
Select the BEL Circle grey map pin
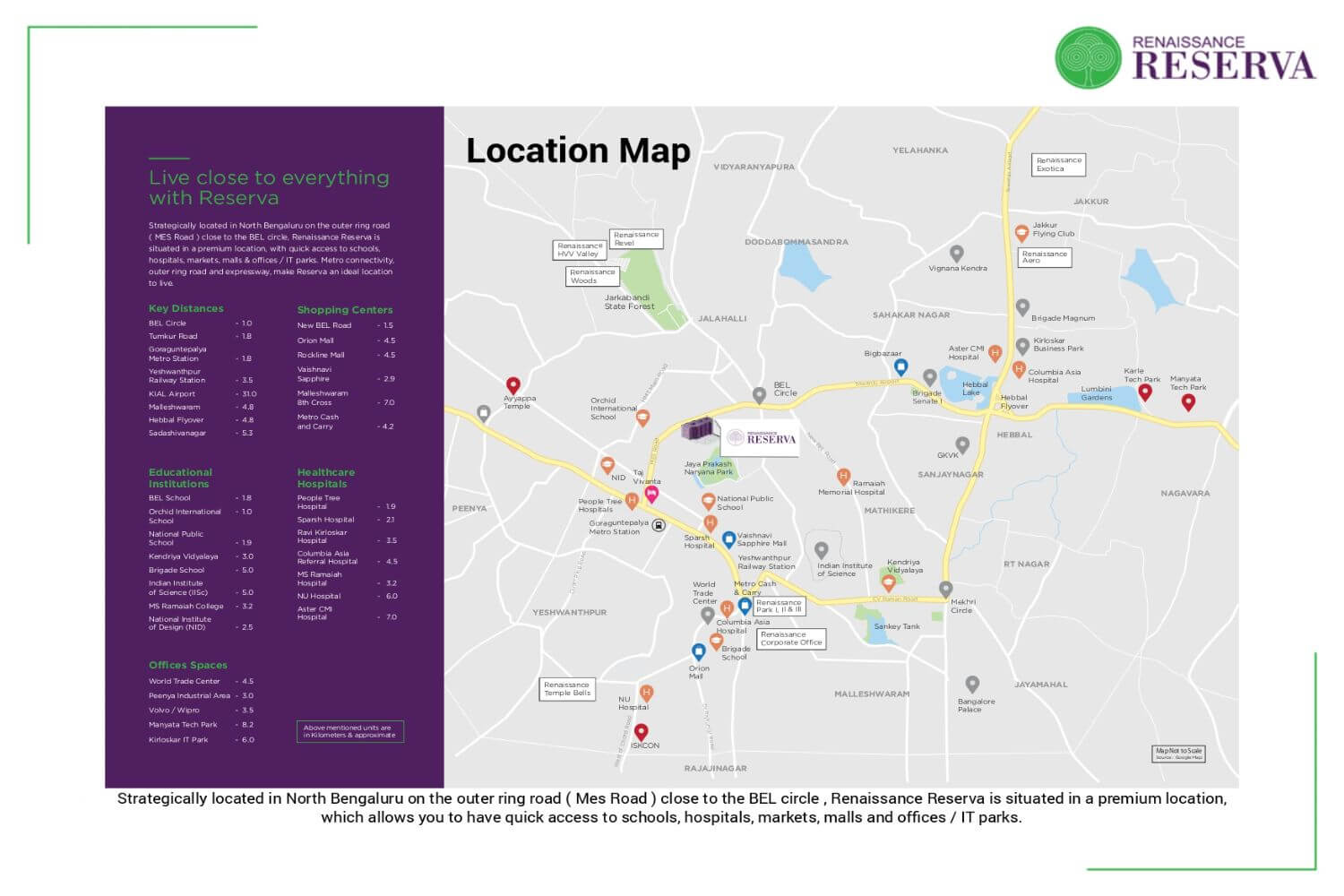point(759,394)
